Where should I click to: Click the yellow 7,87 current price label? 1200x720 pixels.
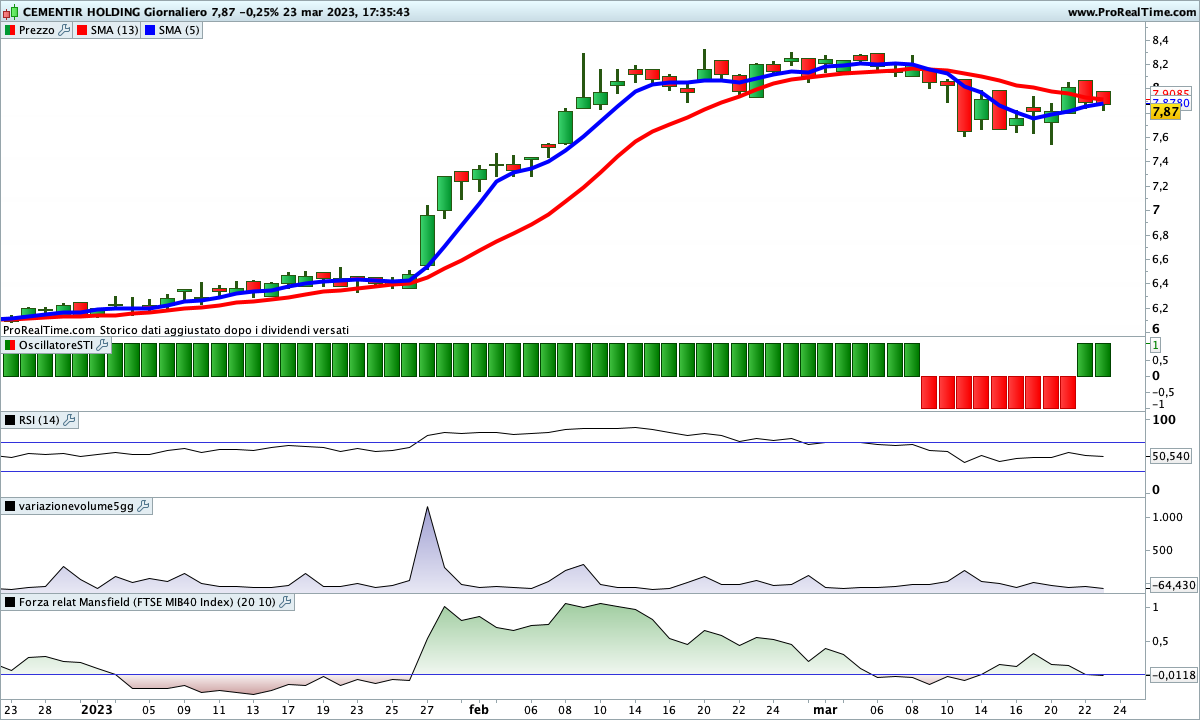point(1163,112)
